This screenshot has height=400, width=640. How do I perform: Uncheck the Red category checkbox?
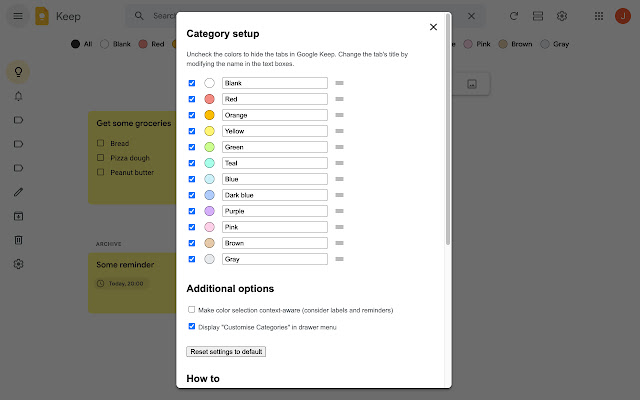point(192,99)
